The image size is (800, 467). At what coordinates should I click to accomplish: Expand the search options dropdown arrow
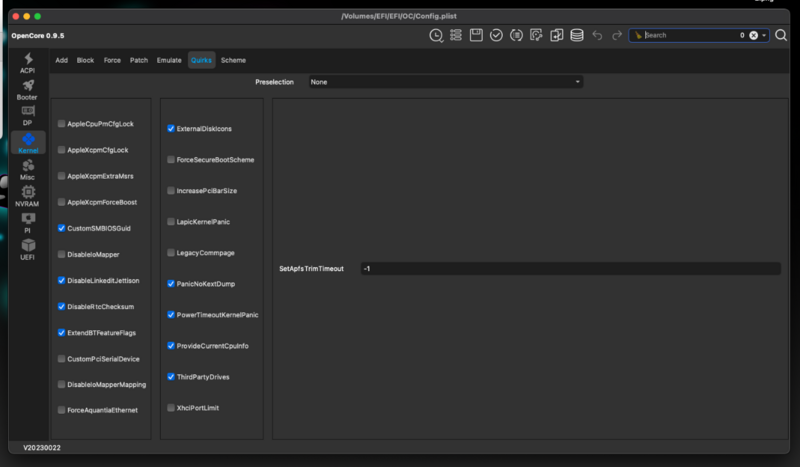point(765,35)
